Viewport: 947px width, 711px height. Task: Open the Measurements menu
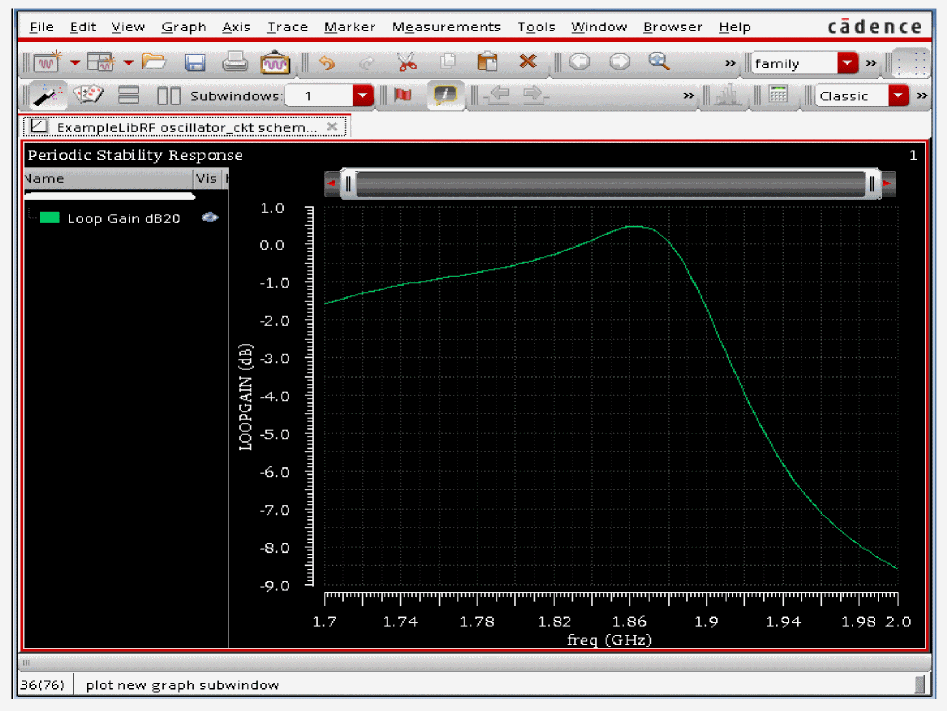(x=446, y=27)
